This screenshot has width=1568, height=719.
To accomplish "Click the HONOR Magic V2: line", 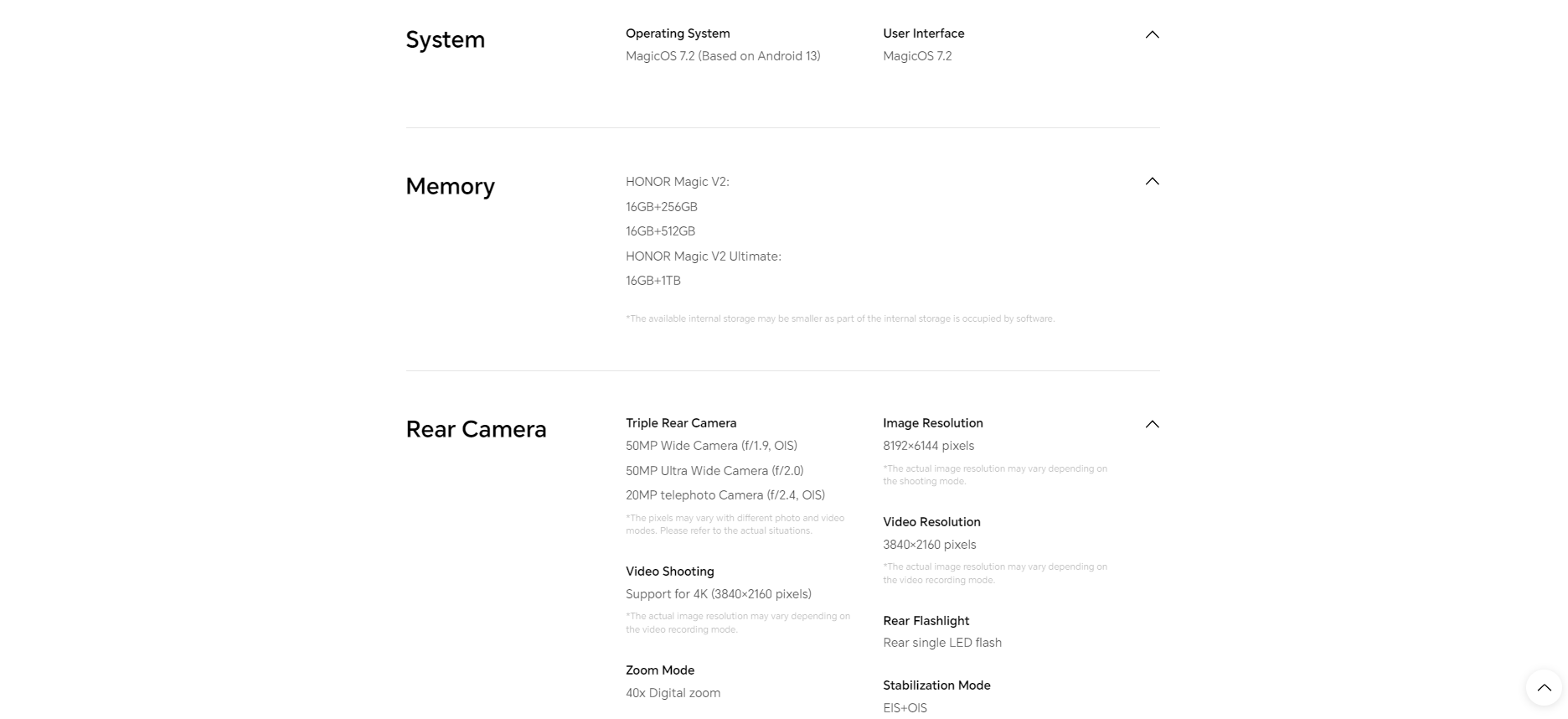I will [x=678, y=182].
